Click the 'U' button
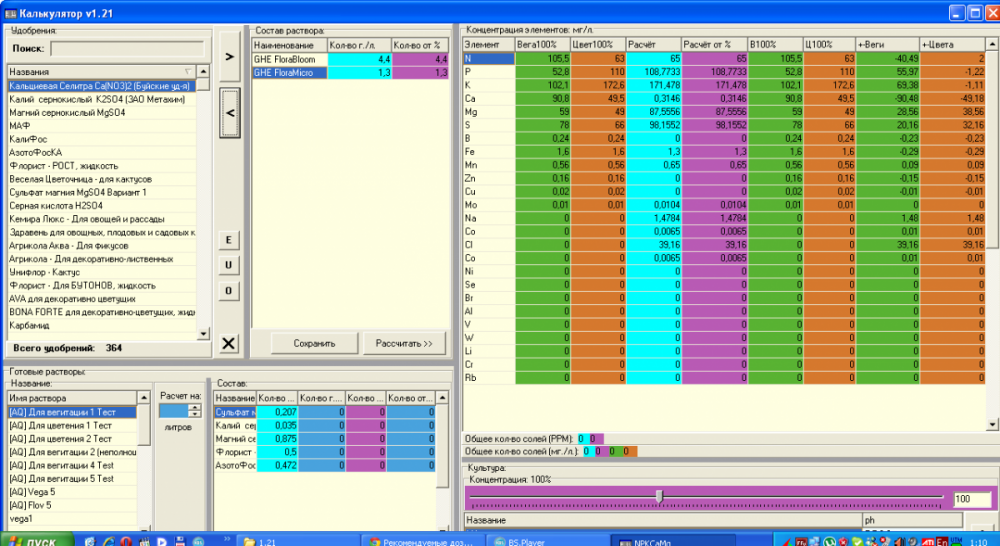 click(x=229, y=265)
